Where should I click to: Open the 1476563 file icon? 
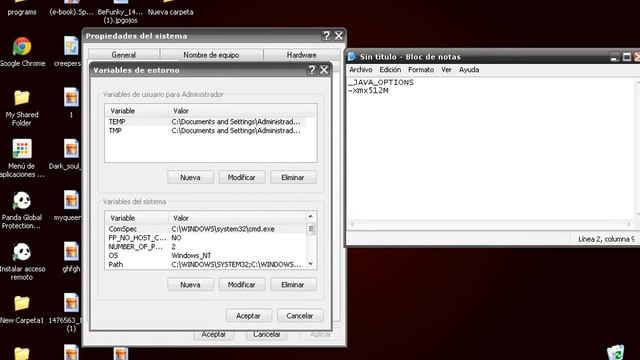click(x=71, y=303)
